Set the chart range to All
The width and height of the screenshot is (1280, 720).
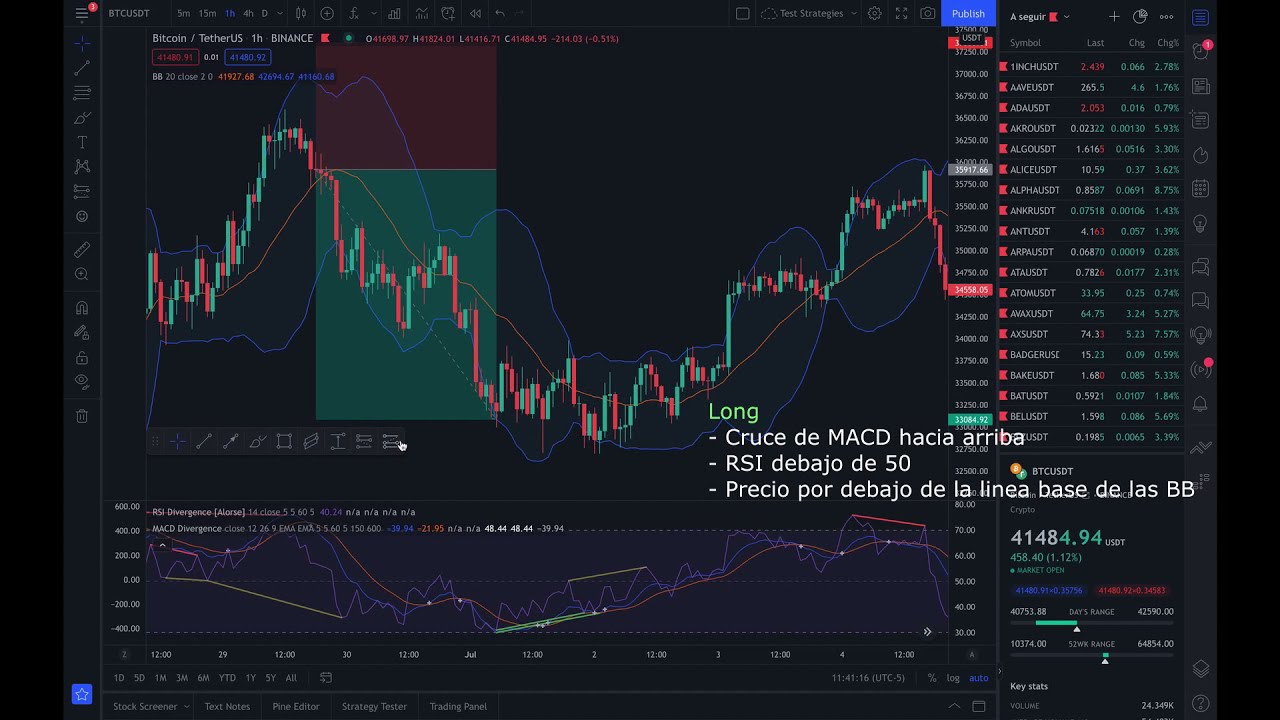[x=291, y=678]
